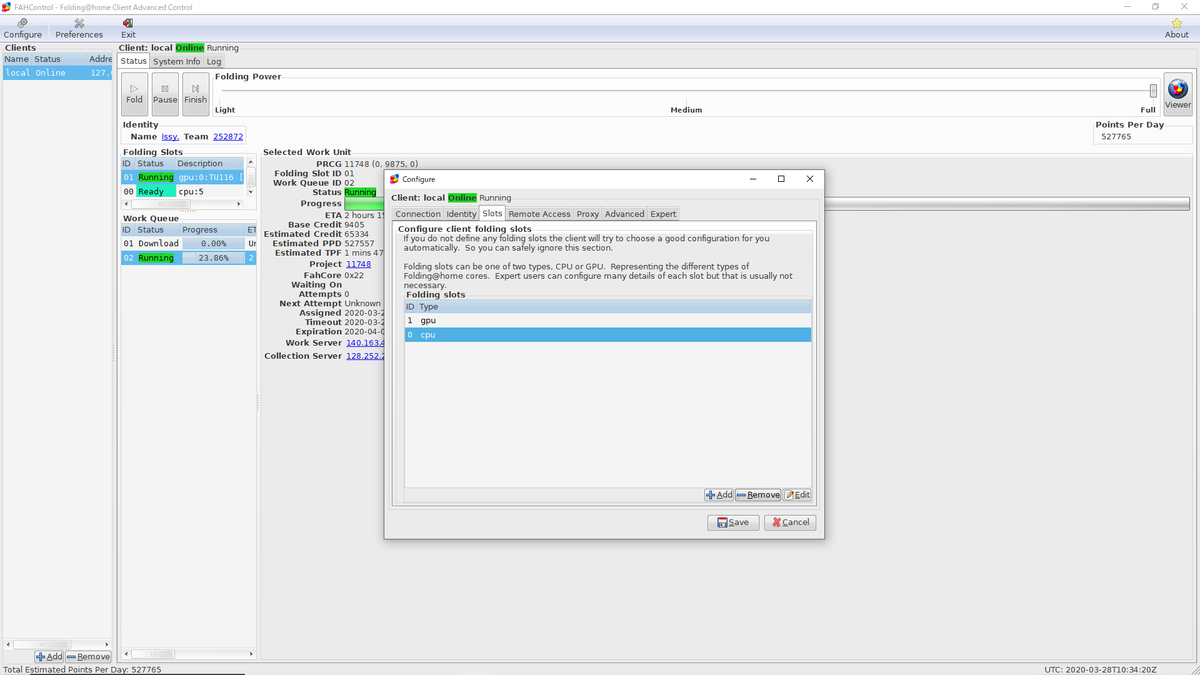The width and height of the screenshot is (1200, 675).
Task: Click the Pause folding button
Action: click(x=165, y=94)
